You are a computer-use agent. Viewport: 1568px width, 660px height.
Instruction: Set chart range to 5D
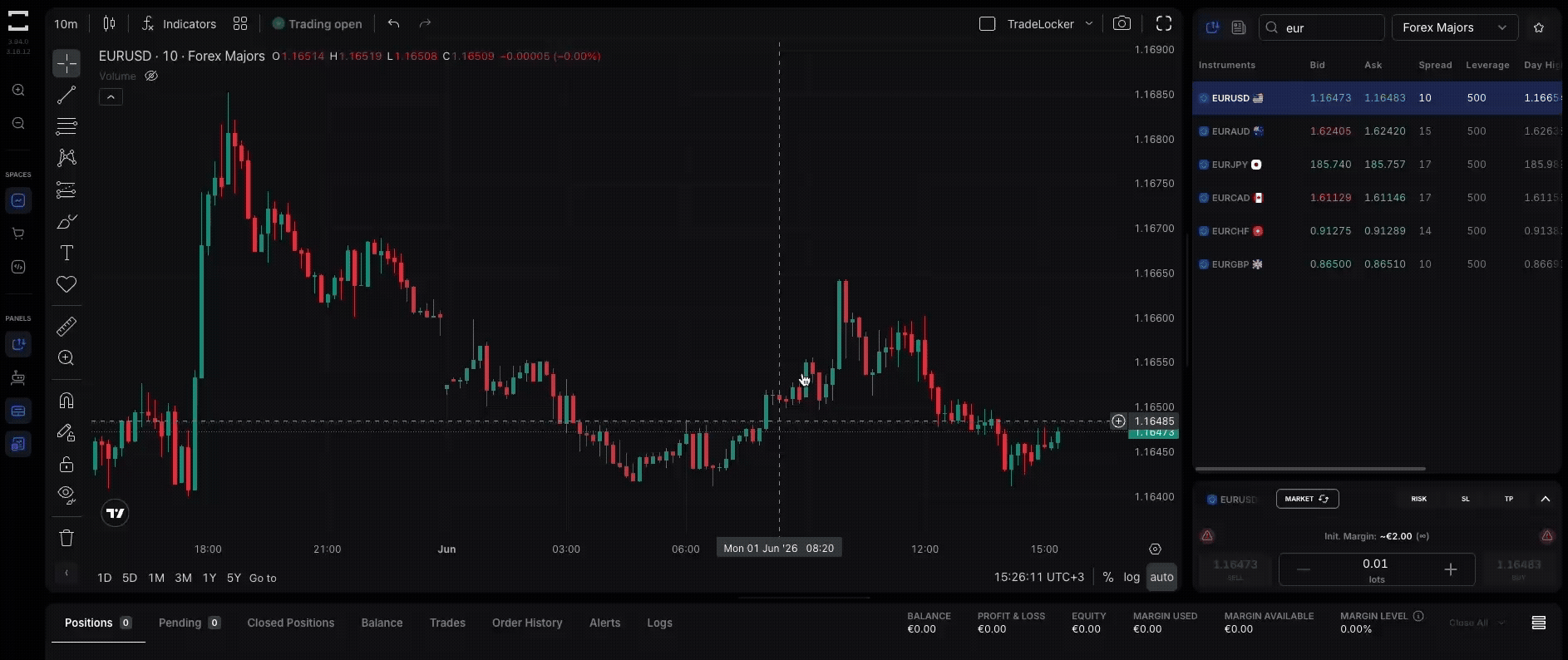pyautogui.click(x=130, y=578)
